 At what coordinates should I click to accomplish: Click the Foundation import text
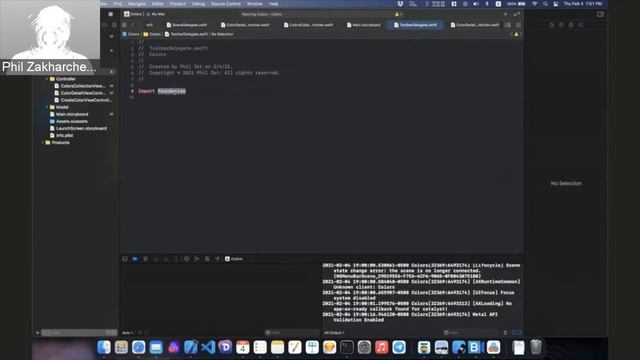[x=172, y=91]
